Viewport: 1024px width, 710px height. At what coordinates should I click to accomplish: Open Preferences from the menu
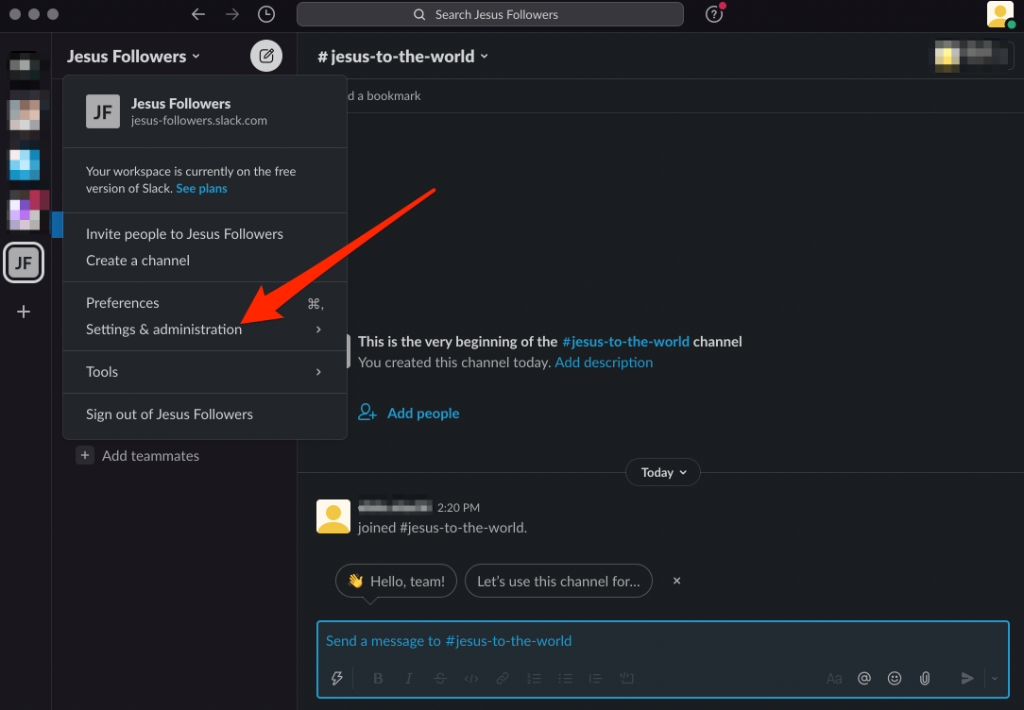coord(204,303)
